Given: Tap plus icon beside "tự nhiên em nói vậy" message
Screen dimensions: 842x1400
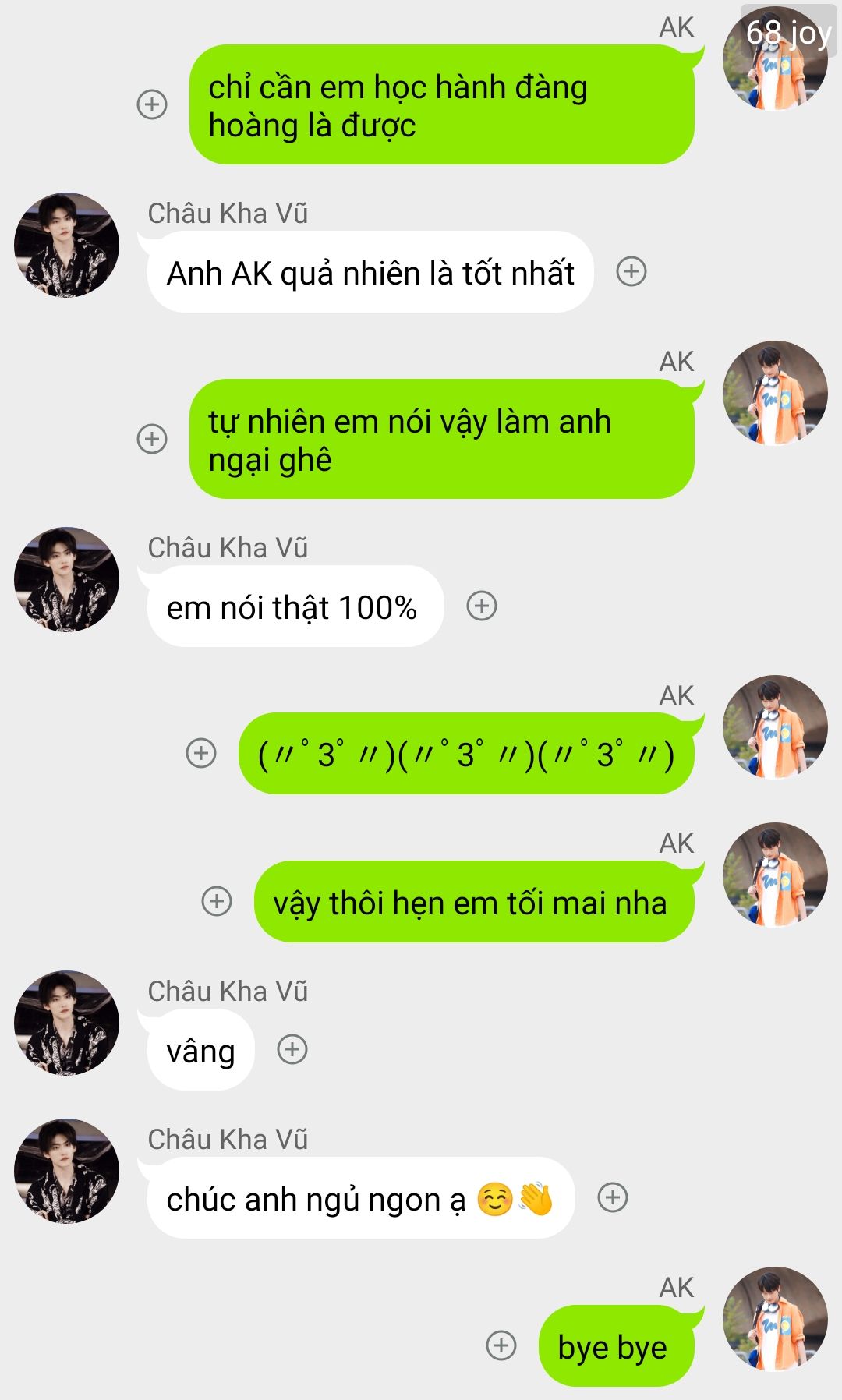Looking at the screenshot, I should (x=152, y=439).
